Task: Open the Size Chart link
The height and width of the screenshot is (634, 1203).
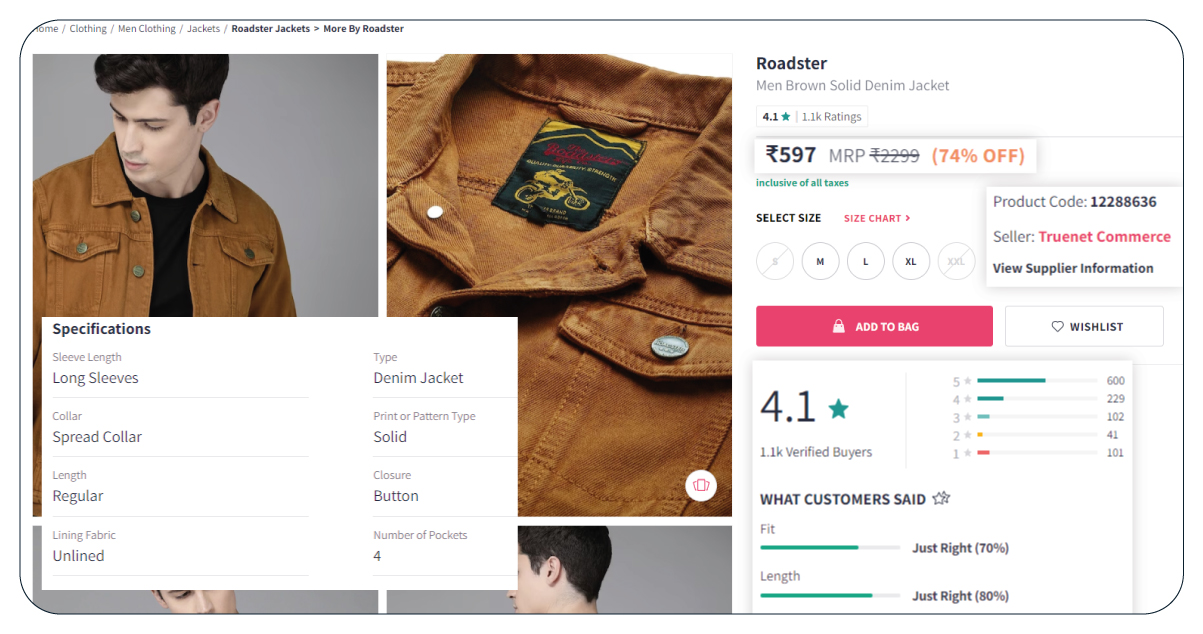Action: tap(876, 218)
